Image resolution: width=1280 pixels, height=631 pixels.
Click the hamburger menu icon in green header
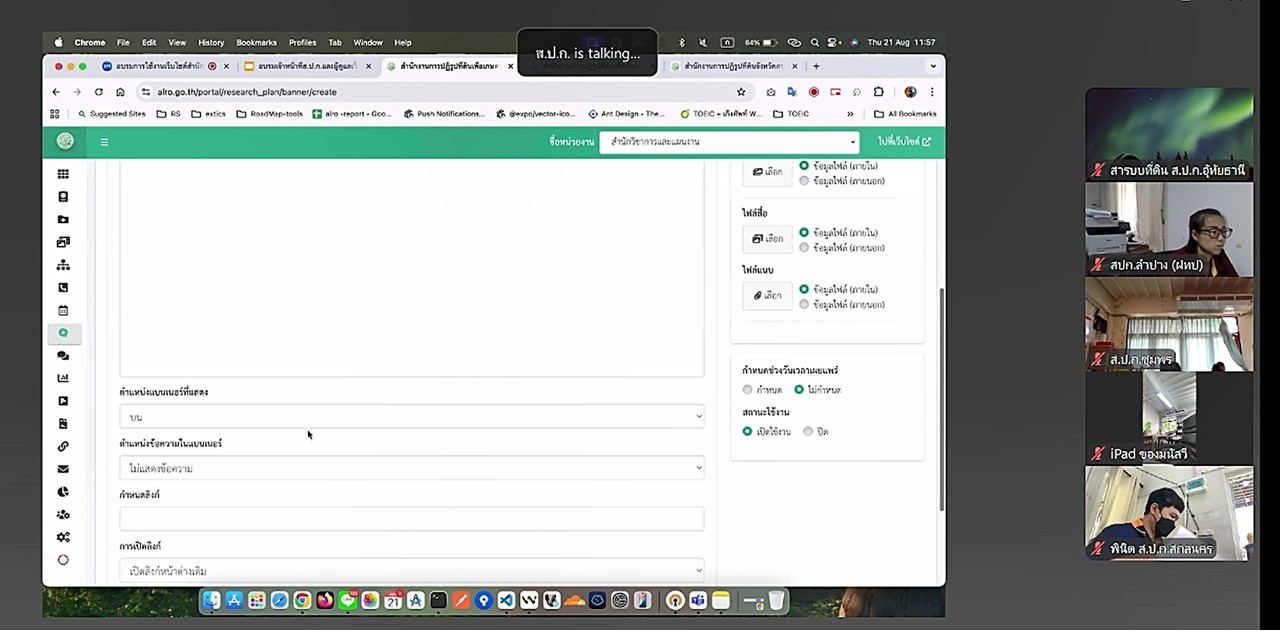point(104,142)
